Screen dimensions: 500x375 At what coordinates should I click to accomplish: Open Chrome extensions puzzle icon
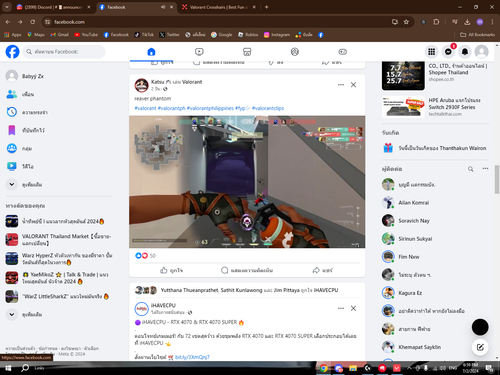pyautogui.click(x=436, y=22)
